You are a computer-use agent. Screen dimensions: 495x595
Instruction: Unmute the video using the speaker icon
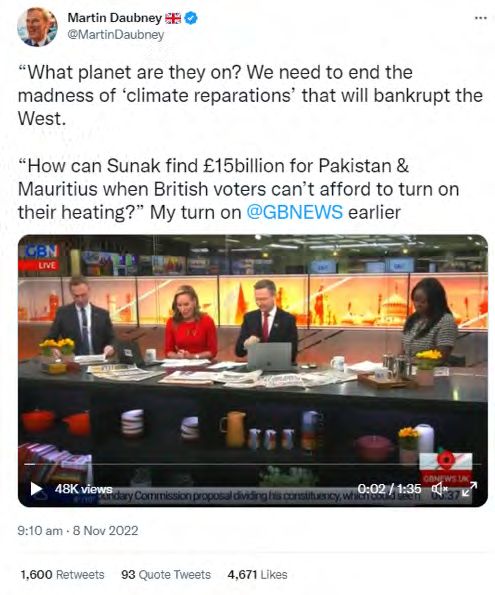click(x=440, y=489)
